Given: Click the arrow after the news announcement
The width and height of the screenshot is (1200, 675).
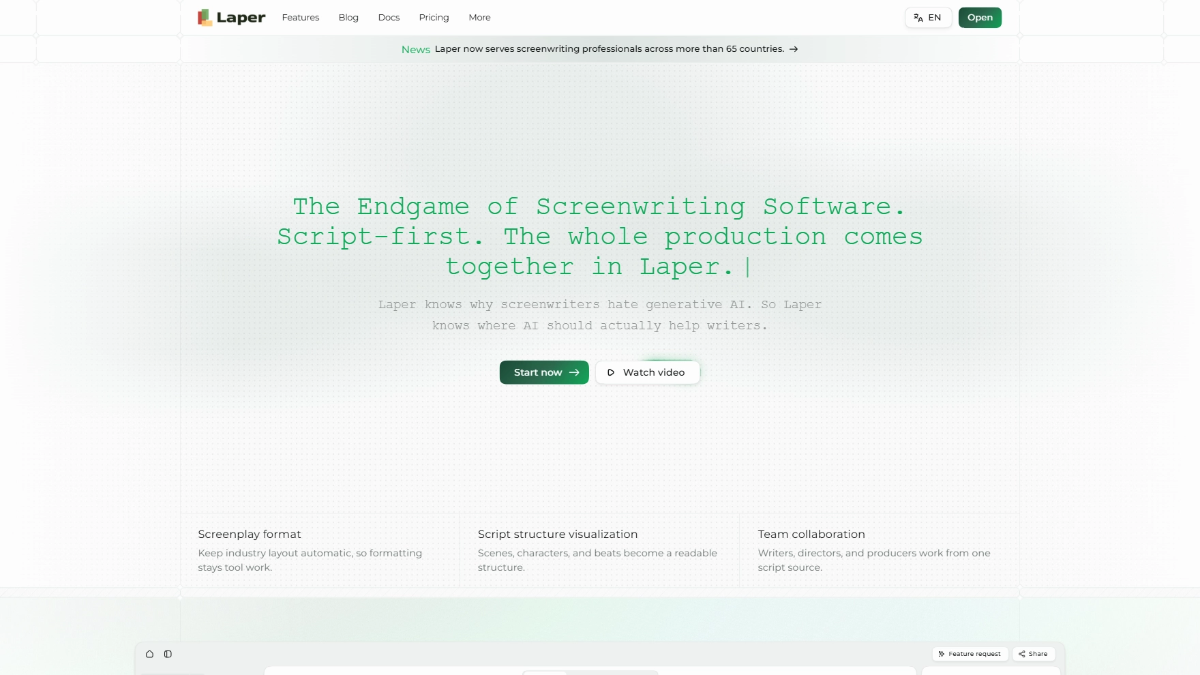Looking at the screenshot, I should pyautogui.click(x=793, y=49).
